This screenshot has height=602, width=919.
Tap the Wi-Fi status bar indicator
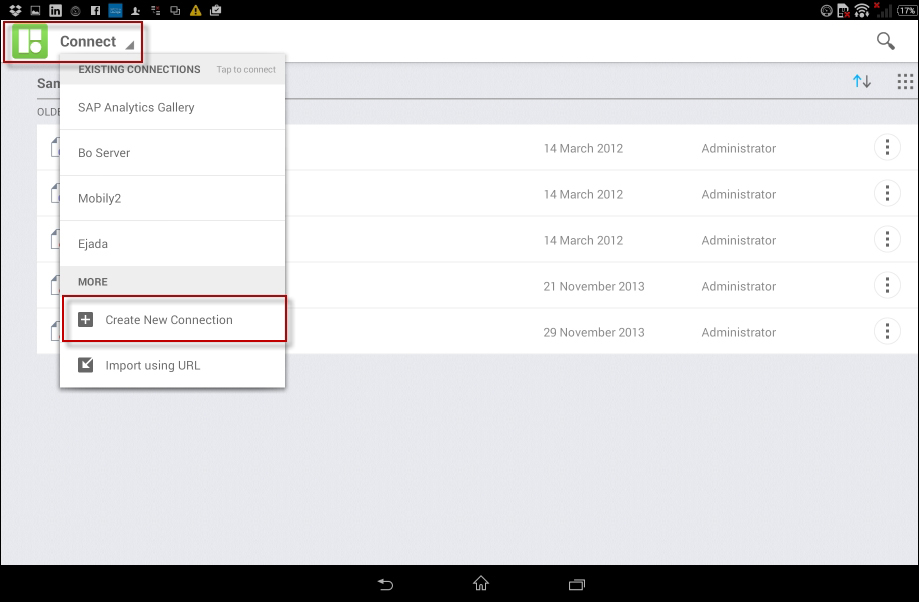(x=861, y=11)
